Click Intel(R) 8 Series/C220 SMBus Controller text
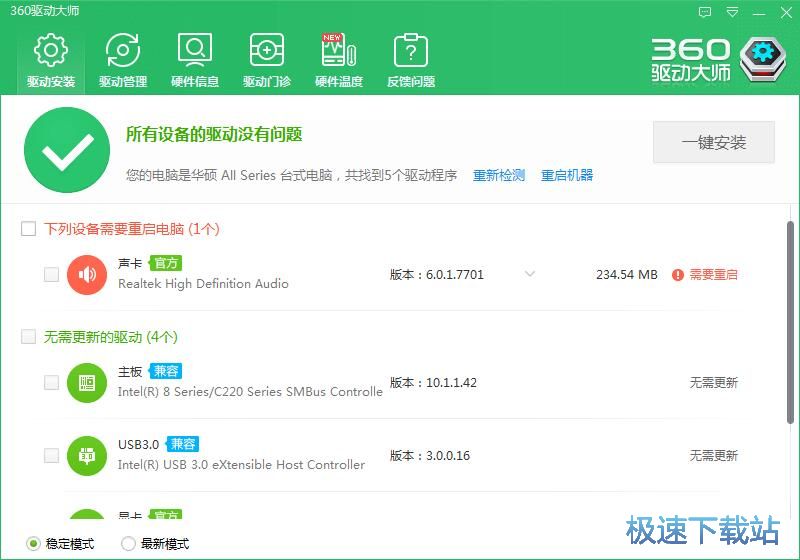 [250, 392]
